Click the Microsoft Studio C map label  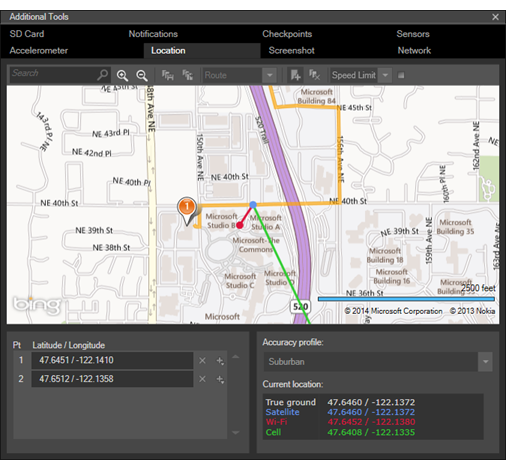coord(240,281)
